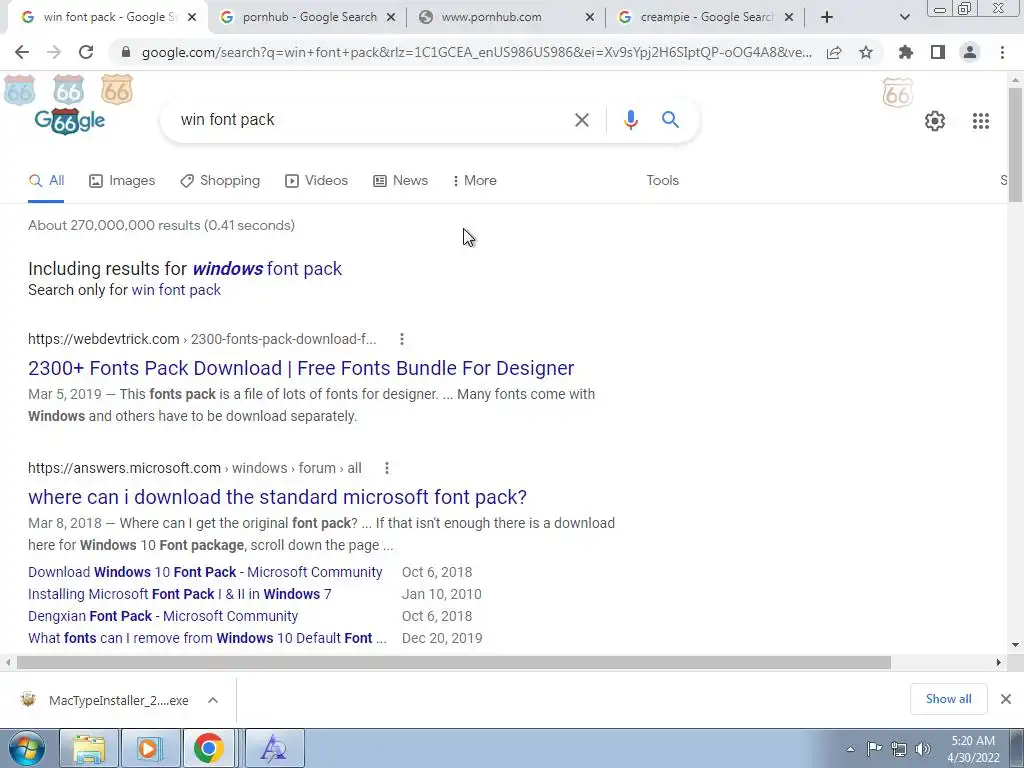Image resolution: width=1024 pixels, height=768 pixels.
Task: Start voice search with microphone icon
Action: (630, 120)
